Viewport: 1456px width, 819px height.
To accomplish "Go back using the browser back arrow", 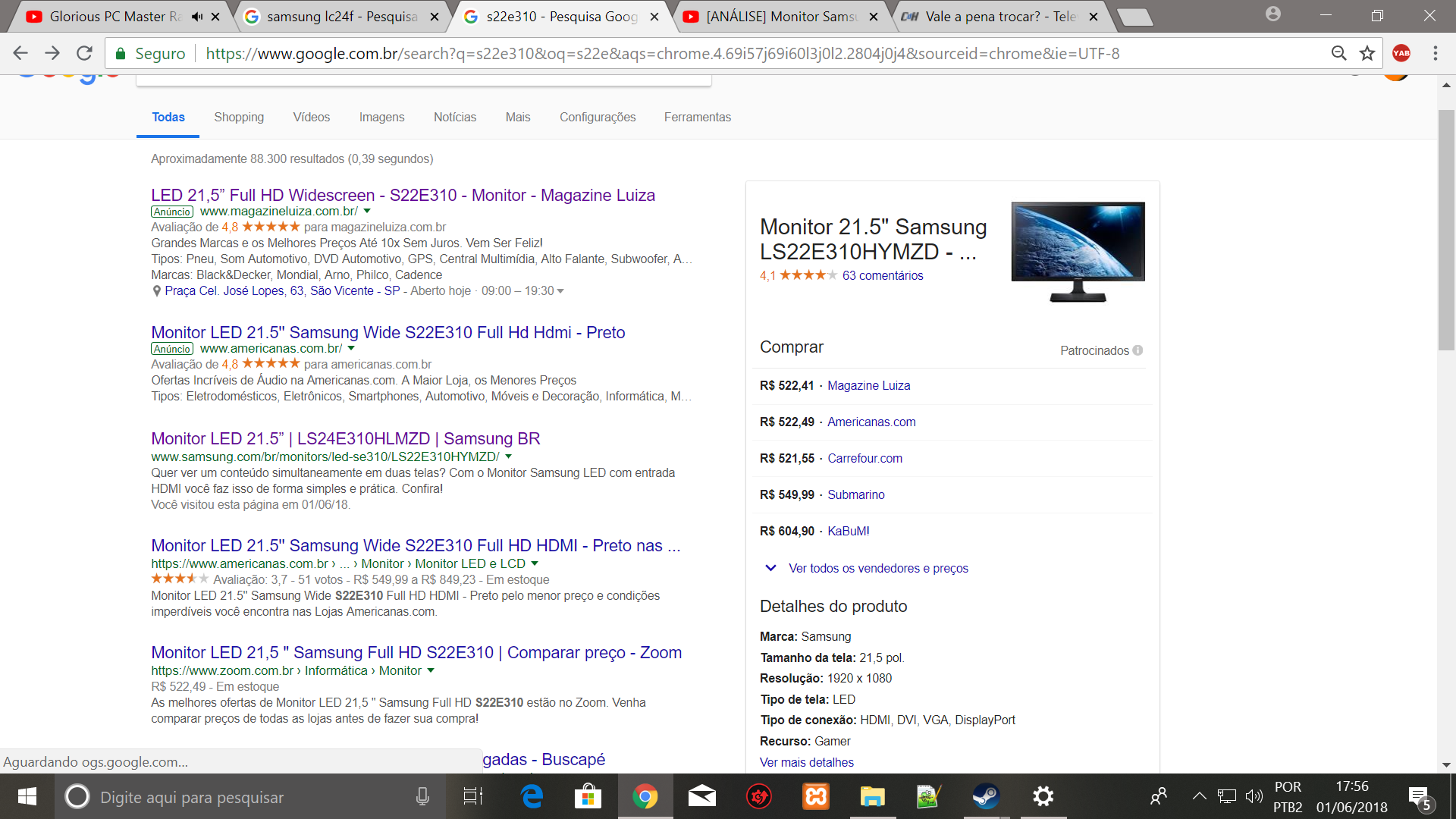I will tap(20, 53).
